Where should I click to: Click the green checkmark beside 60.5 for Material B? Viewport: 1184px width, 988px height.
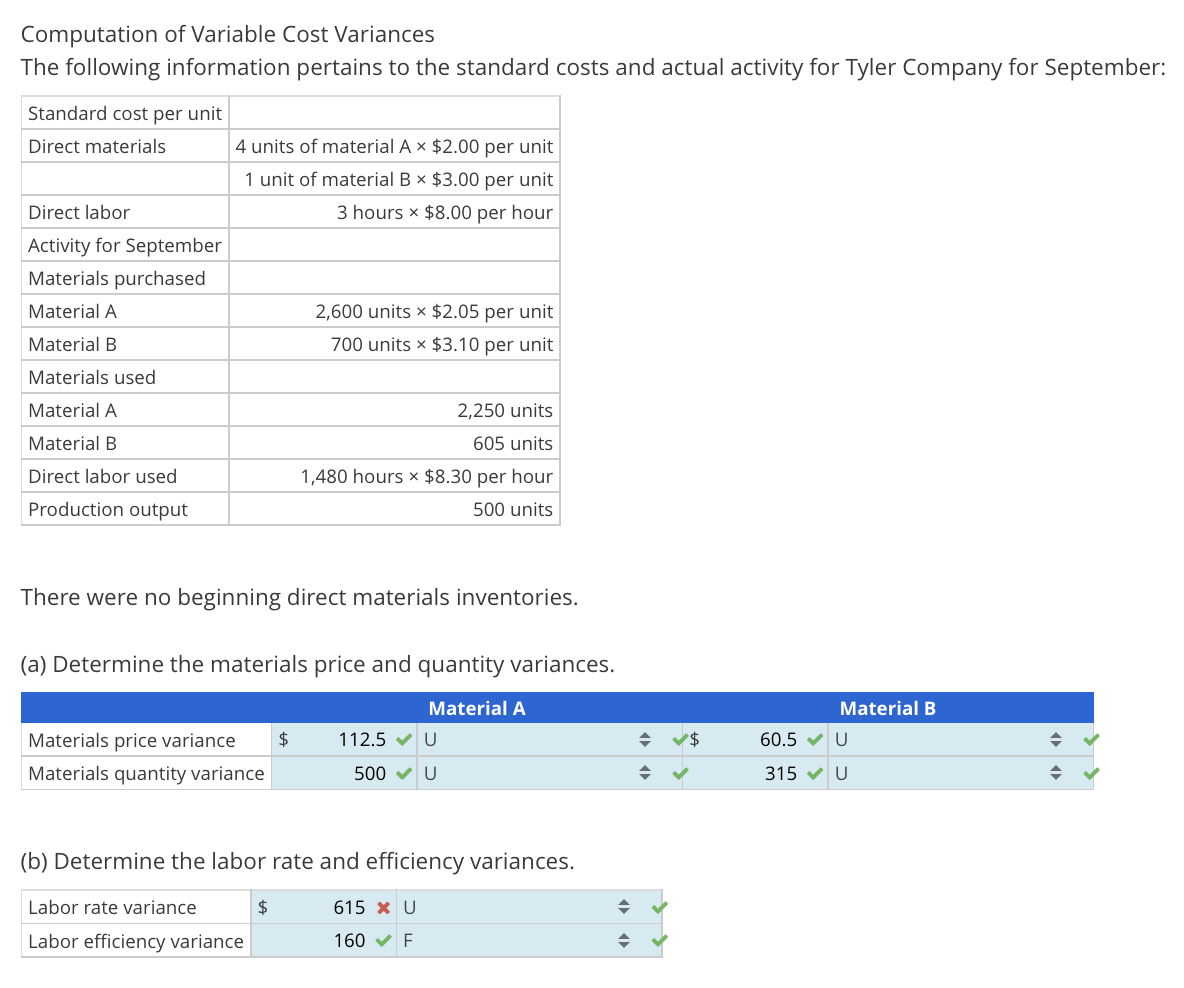pos(813,739)
